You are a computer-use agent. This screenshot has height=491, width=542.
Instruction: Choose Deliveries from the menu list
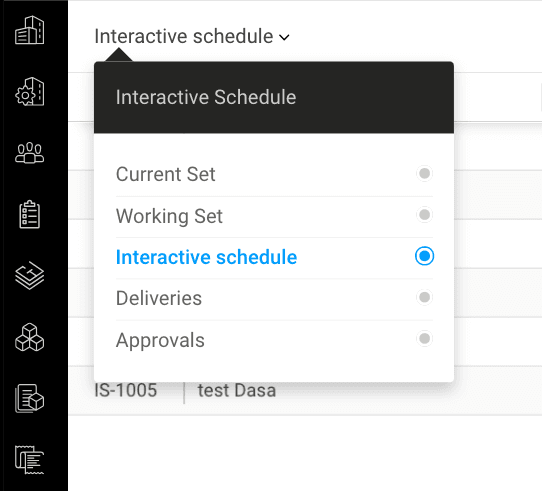159,298
